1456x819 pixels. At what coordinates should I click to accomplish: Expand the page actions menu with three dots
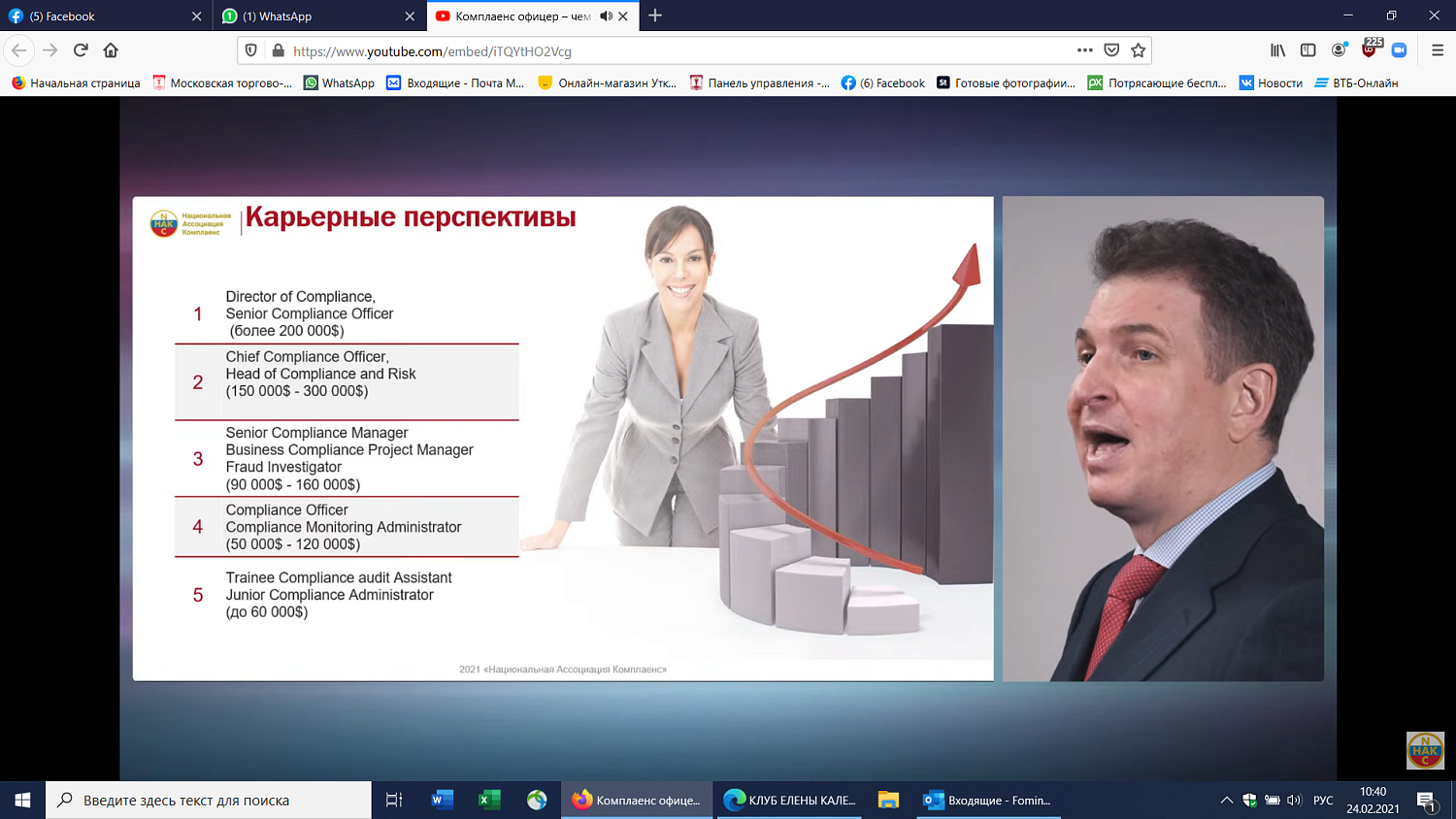tap(1084, 51)
